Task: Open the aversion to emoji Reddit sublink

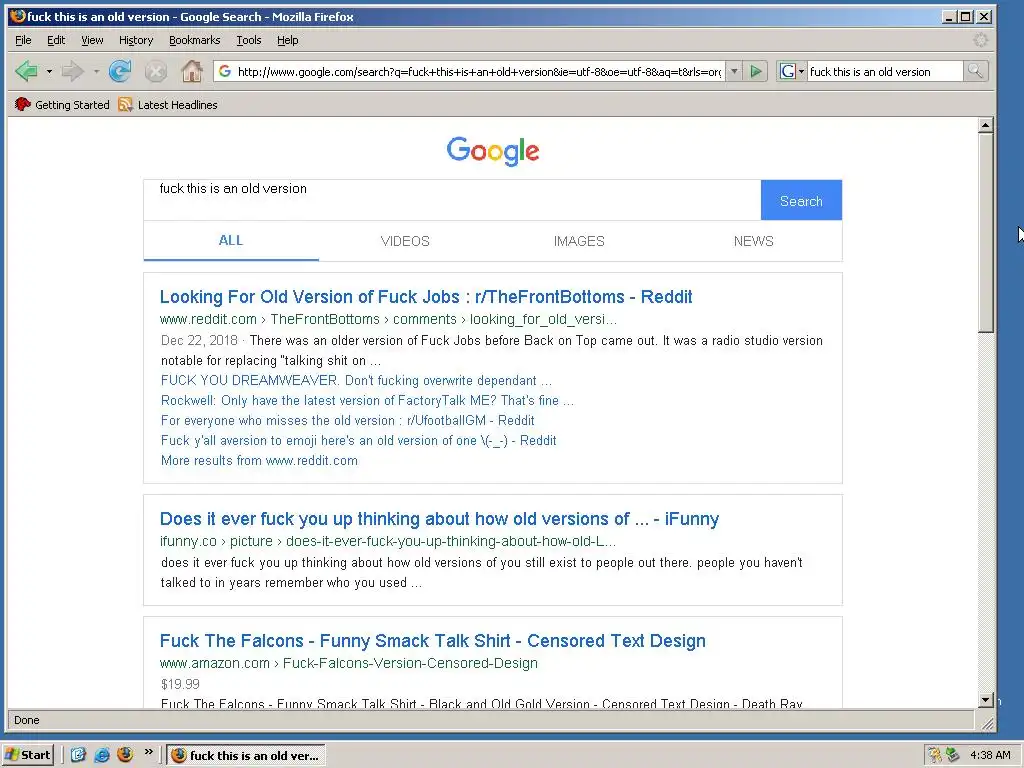Action: click(x=359, y=440)
